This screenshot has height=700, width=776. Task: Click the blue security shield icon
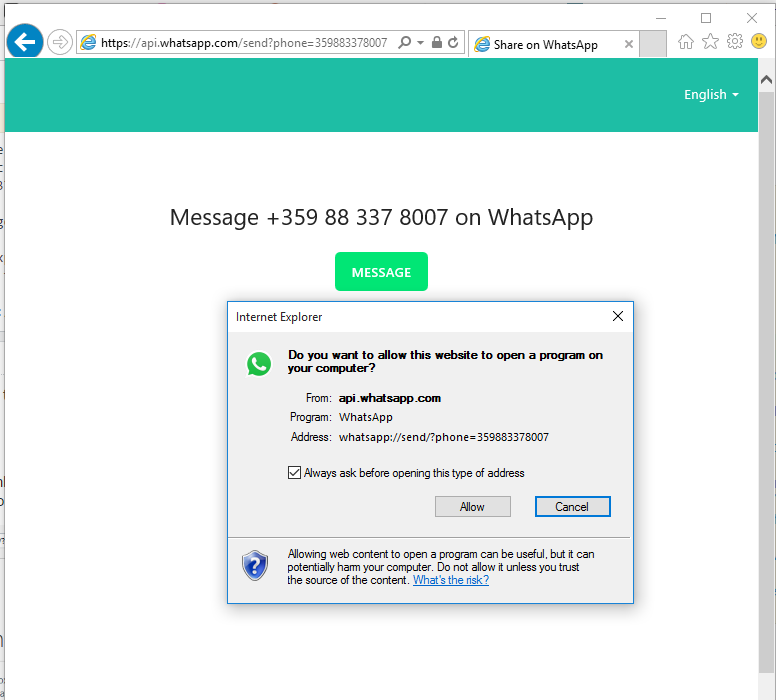pyautogui.click(x=255, y=565)
